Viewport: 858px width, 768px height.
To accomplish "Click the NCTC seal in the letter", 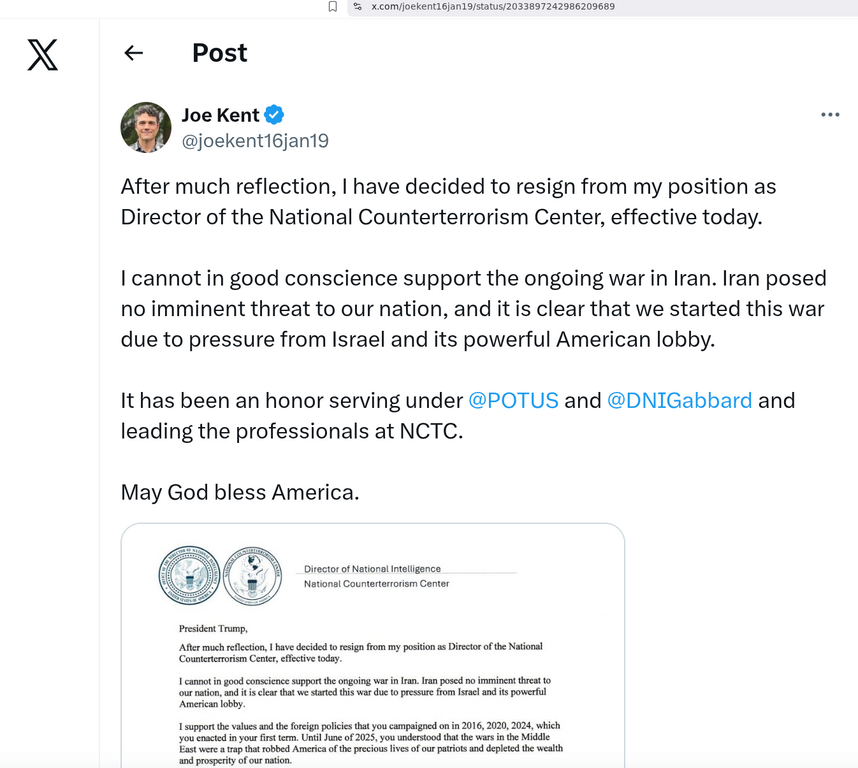I will coord(252,575).
